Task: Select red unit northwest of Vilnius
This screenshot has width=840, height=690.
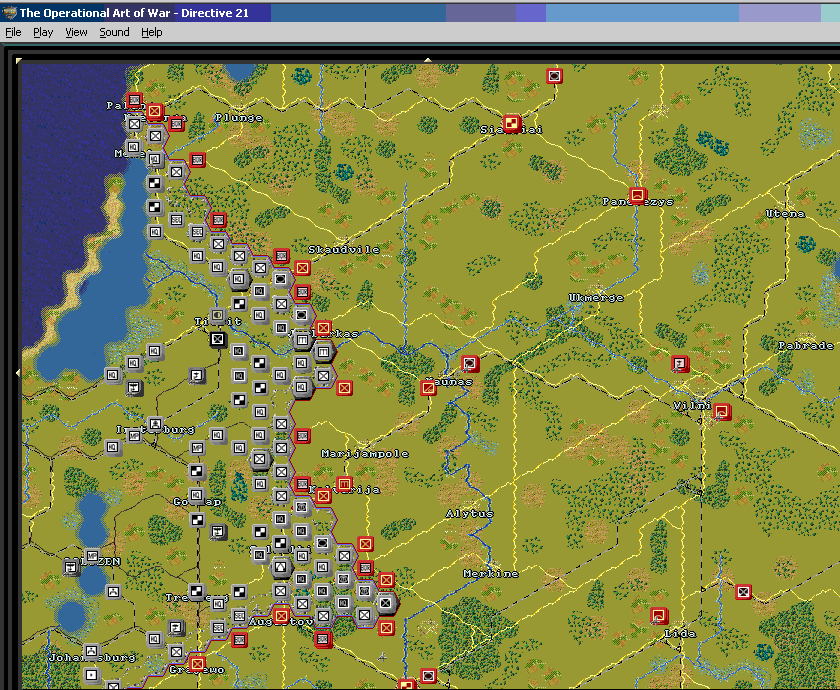Action: (x=680, y=364)
